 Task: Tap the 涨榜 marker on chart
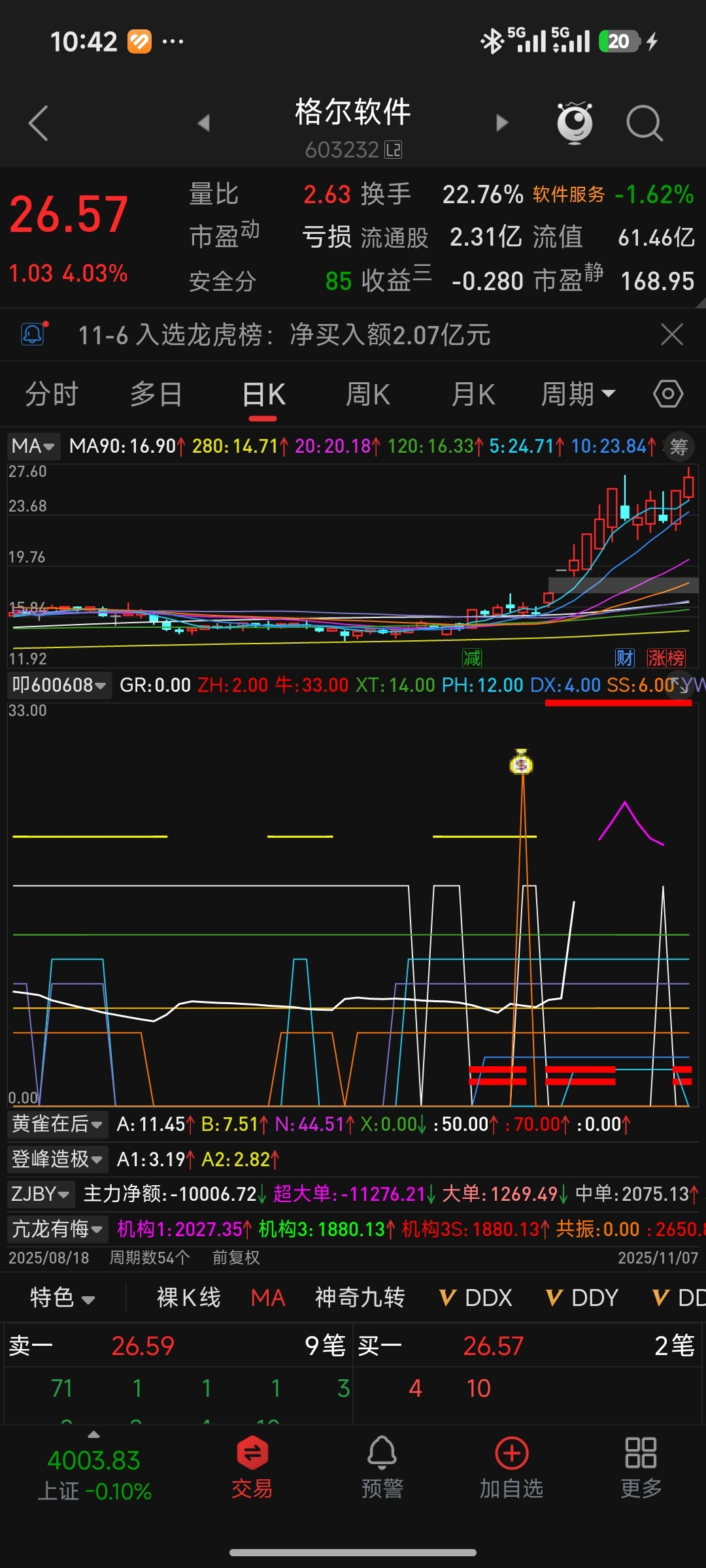point(666,657)
